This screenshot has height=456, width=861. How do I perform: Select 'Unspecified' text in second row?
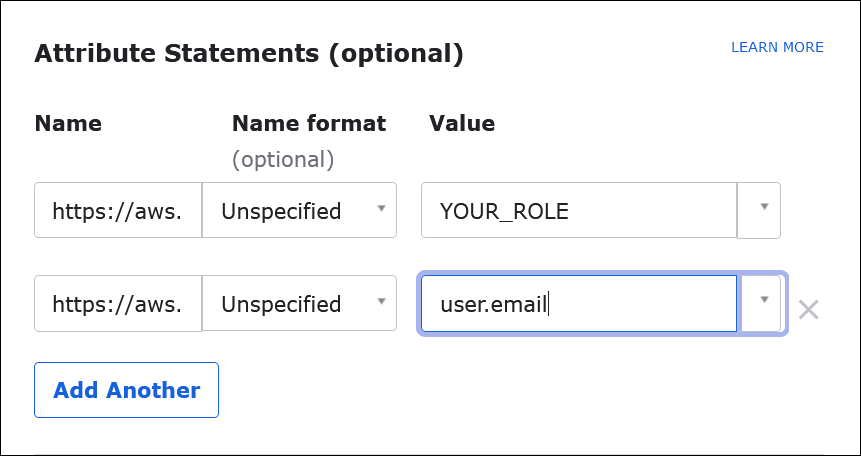(x=281, y=304)
